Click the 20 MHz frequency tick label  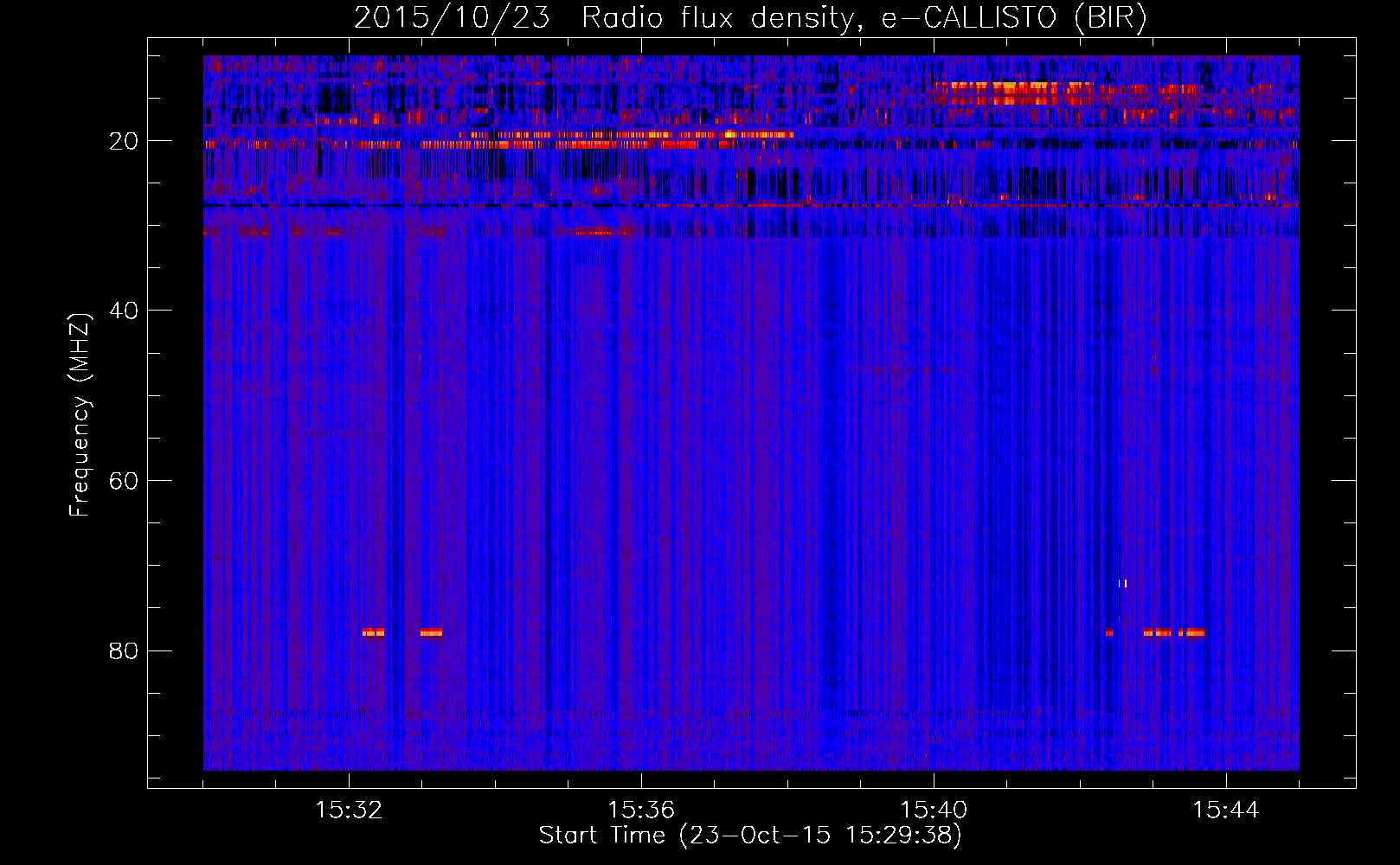click(125, 141)
